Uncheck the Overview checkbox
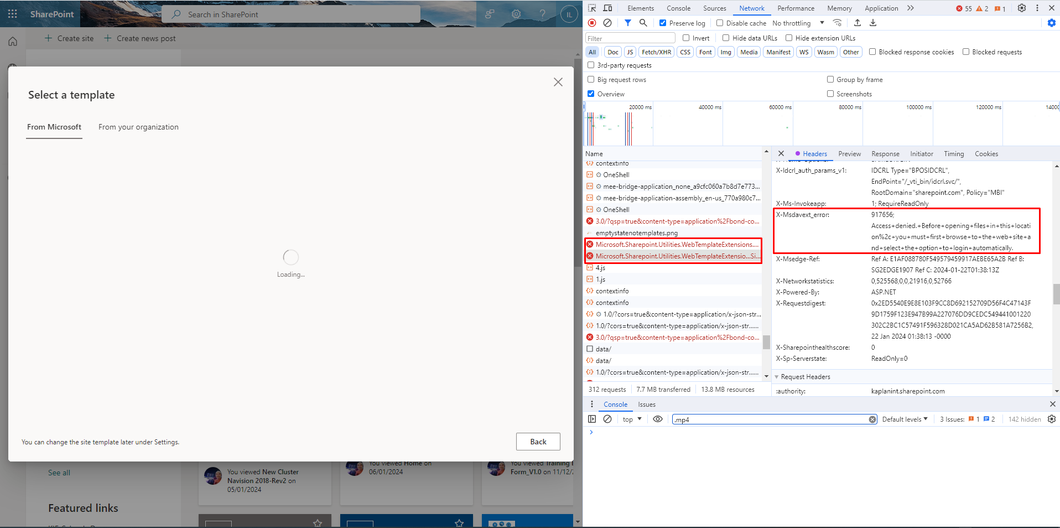1060x528 pixels. pos(592,93)
